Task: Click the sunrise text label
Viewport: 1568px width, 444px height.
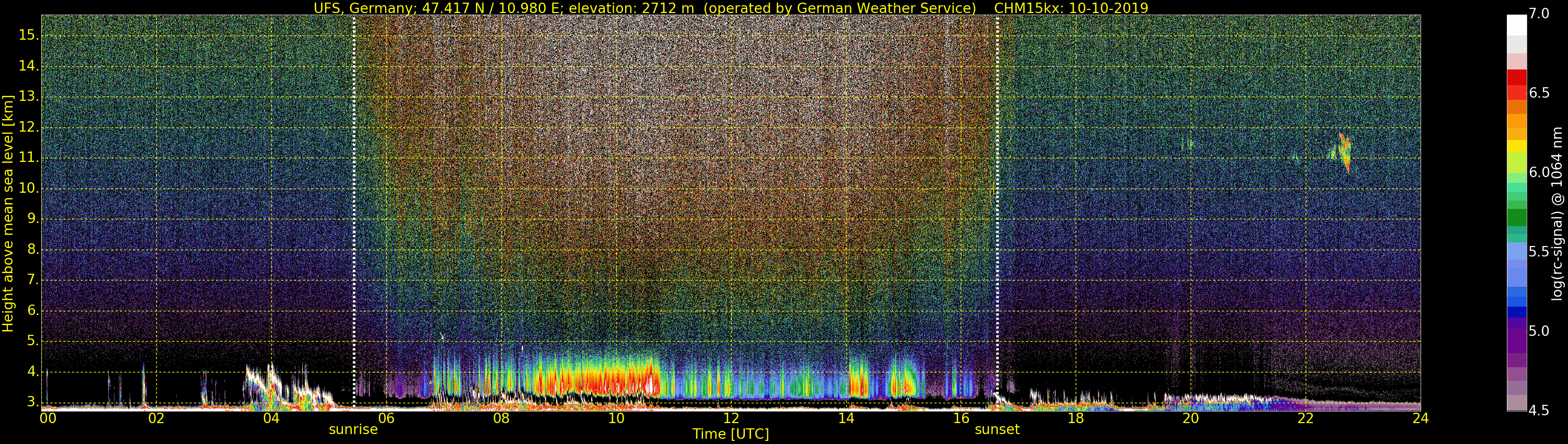Action: click(x=353, y=429)
